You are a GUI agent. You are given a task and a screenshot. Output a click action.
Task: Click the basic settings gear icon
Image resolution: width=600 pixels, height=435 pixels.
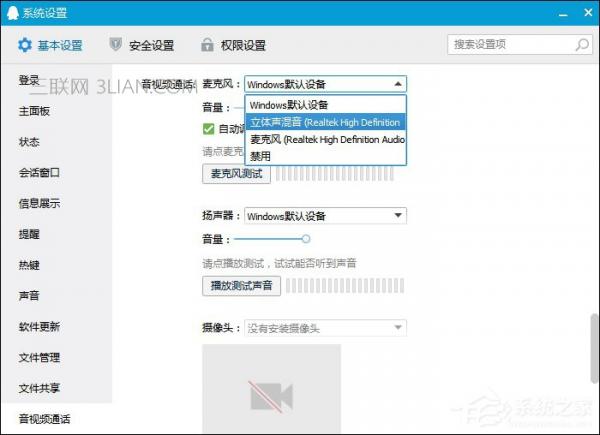click(x=25, y=45)
